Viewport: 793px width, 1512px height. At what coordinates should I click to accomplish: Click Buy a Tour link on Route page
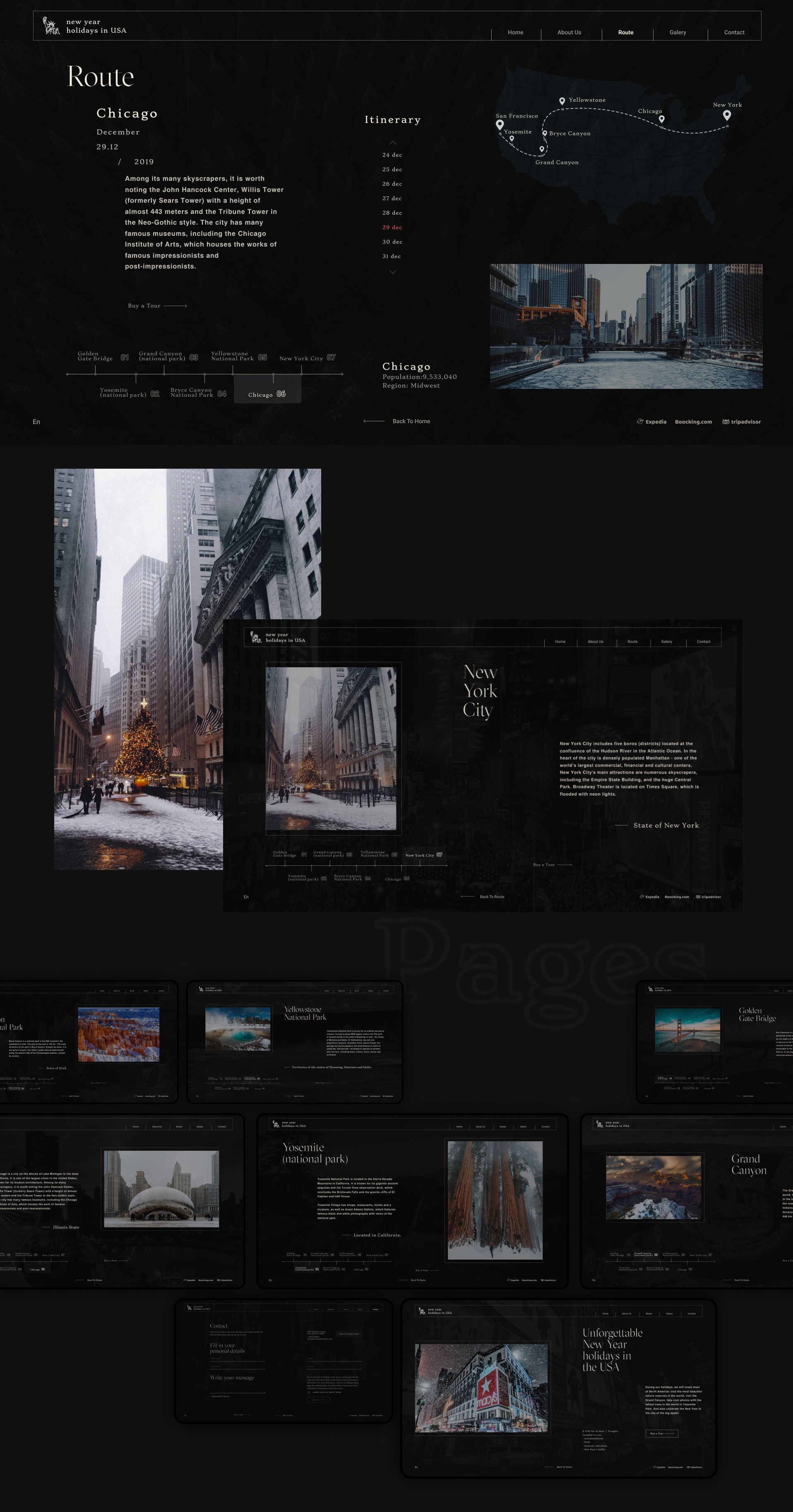click(157, 306)
